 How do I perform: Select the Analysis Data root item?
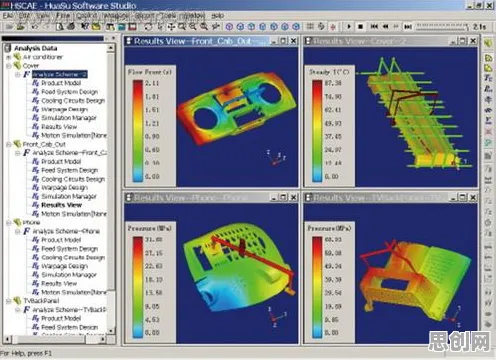[x=35, y=48]
